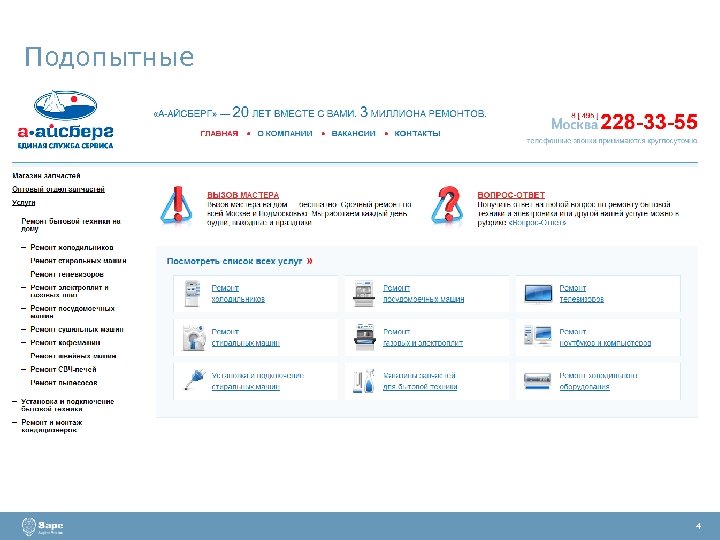Screen dimensions: 720x540
Task: Collapse dash marker beside sidebar 'Ремонт посудомоечных машин'
Action: [x=23, y=308]
